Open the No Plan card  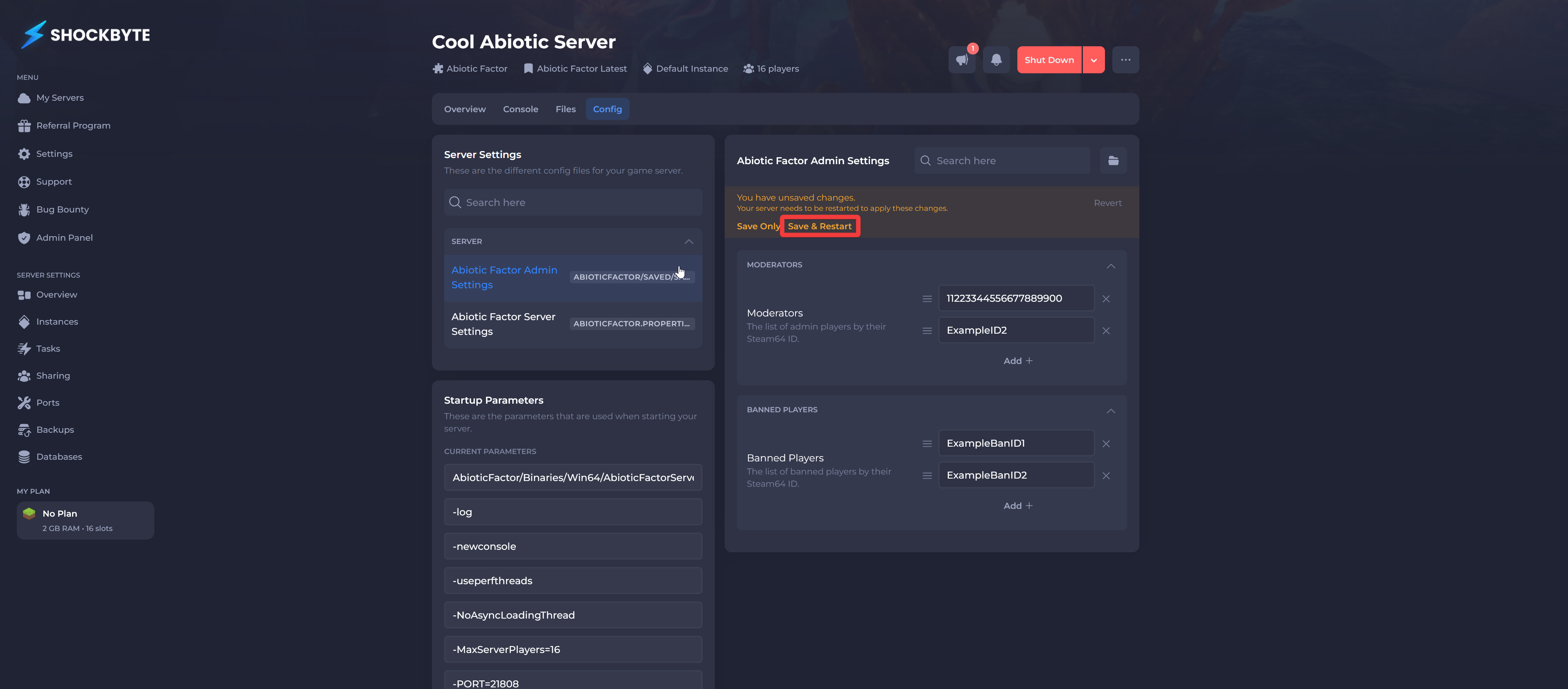point(85,520)
